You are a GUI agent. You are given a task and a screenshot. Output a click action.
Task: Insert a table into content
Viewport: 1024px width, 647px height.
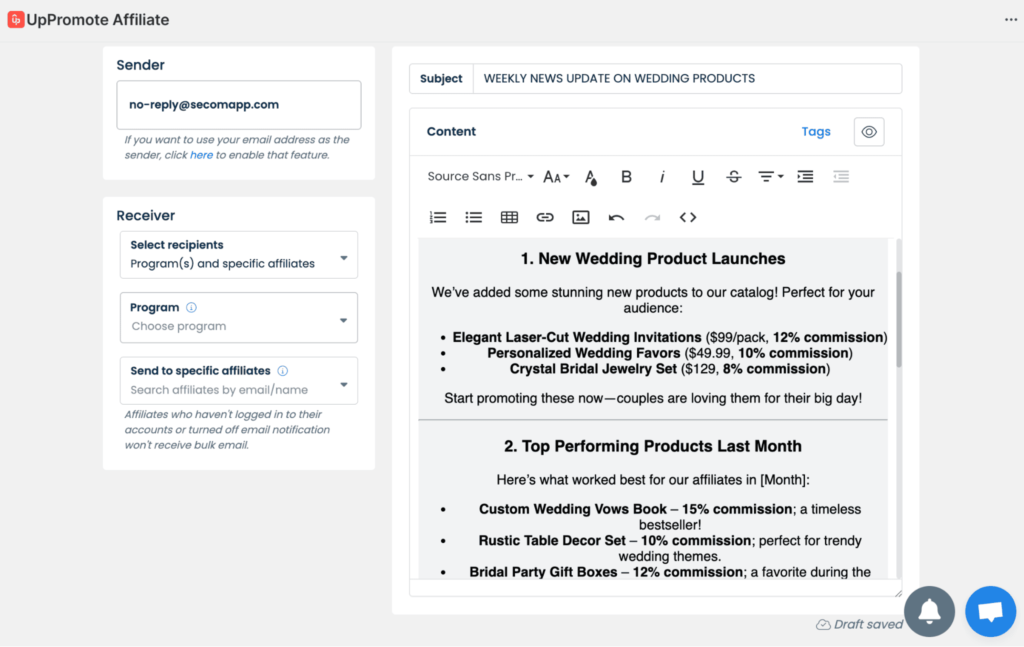(x=509, y=217)
